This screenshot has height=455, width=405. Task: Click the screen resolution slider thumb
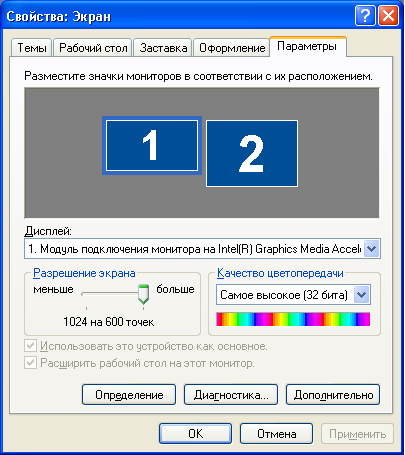tap(144, 294)
